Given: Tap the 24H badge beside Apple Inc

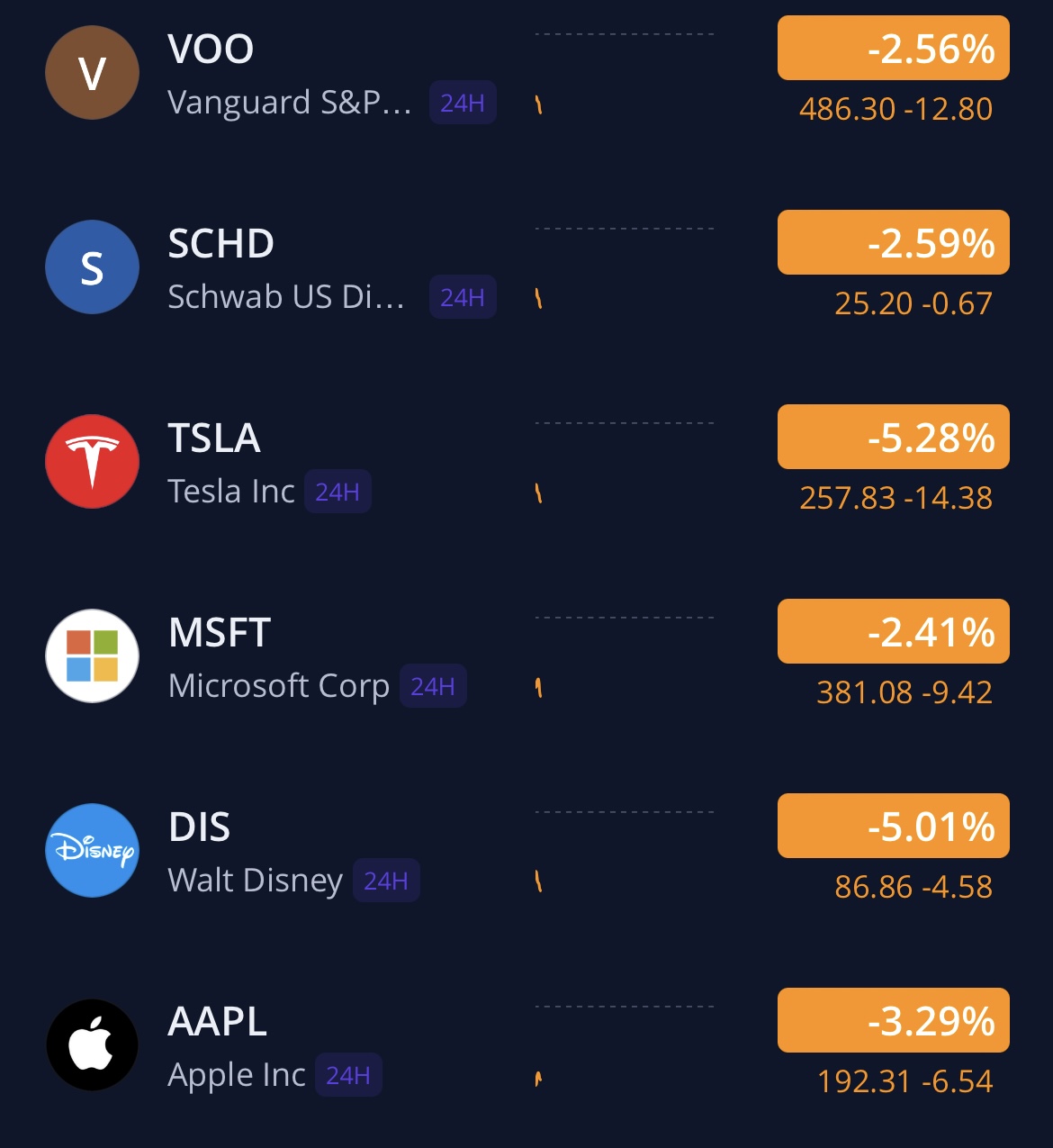Looking at the screenshot, I should coord(348,1075).
